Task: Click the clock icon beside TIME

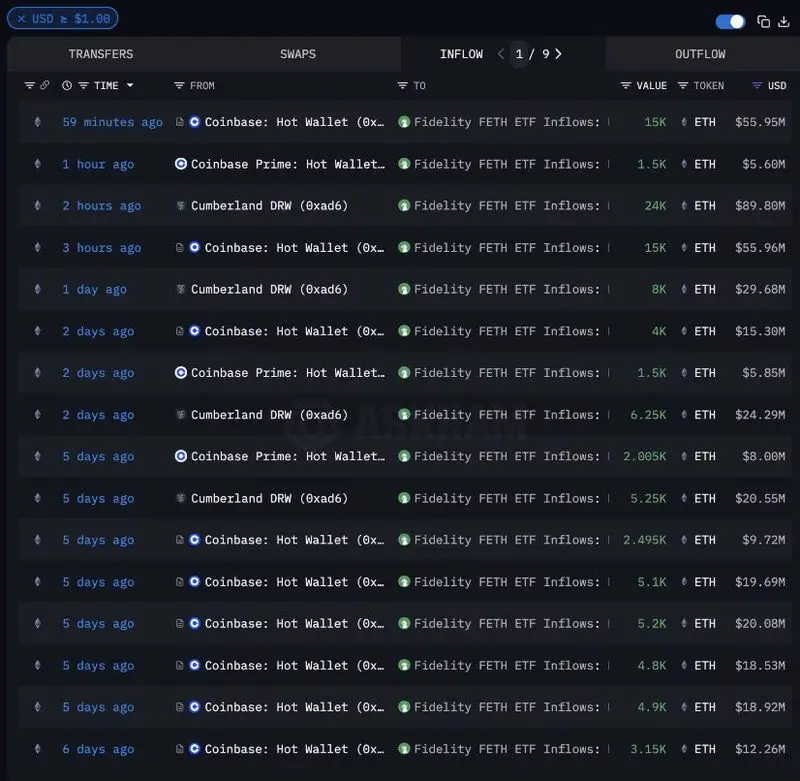Action: point(67,85)
